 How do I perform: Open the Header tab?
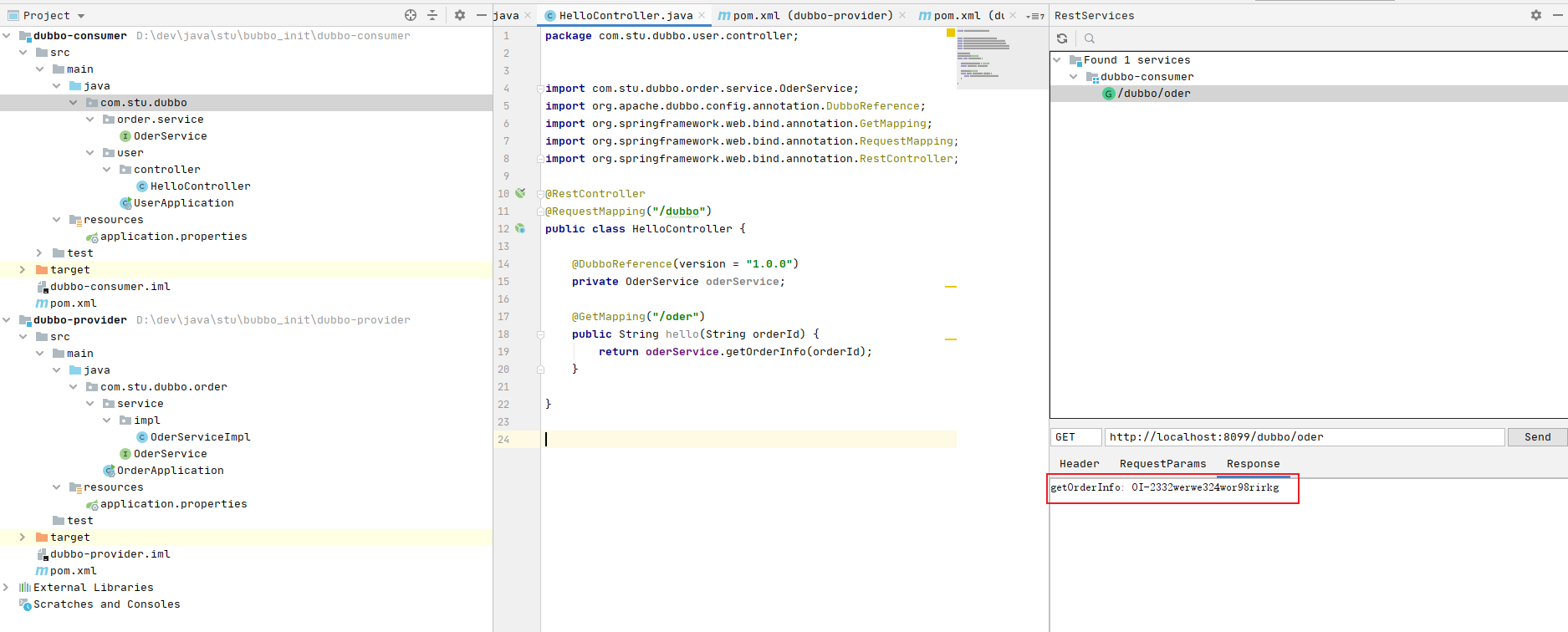1079,464
